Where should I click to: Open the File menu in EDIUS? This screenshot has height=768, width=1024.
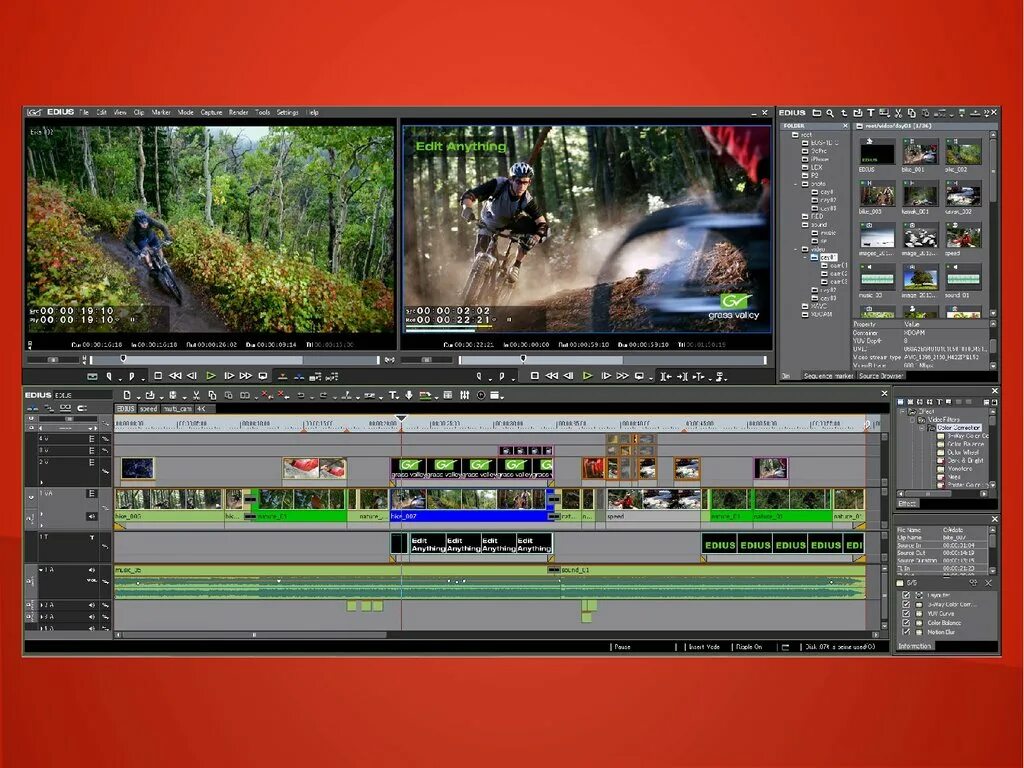[x=84, y=112]
